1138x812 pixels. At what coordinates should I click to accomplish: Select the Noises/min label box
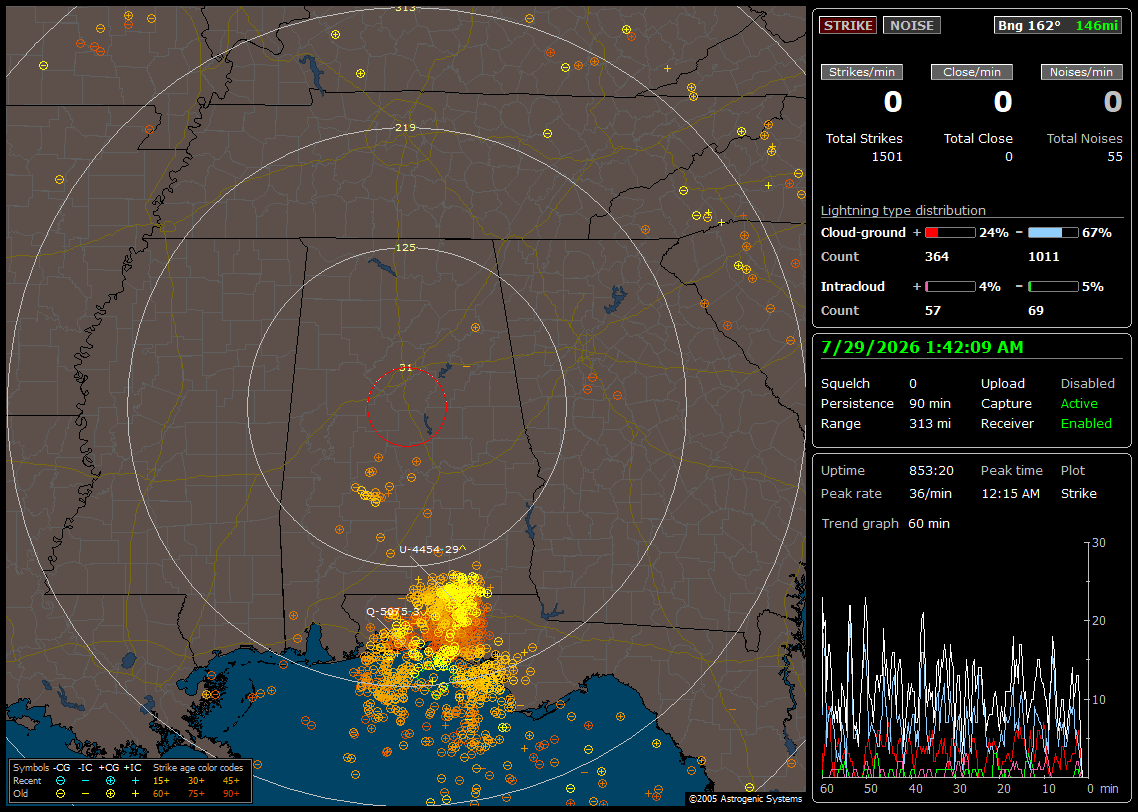pyautogui.click(x=1081, y=72)
